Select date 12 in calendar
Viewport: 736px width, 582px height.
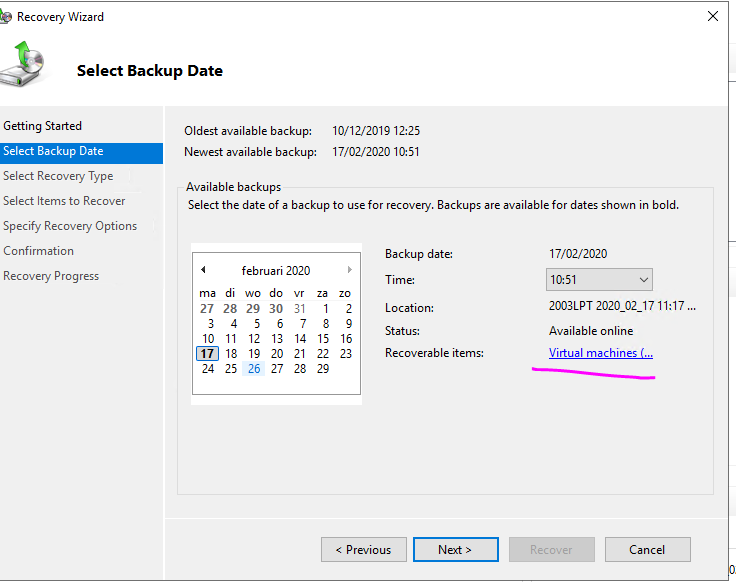point(254,338)
